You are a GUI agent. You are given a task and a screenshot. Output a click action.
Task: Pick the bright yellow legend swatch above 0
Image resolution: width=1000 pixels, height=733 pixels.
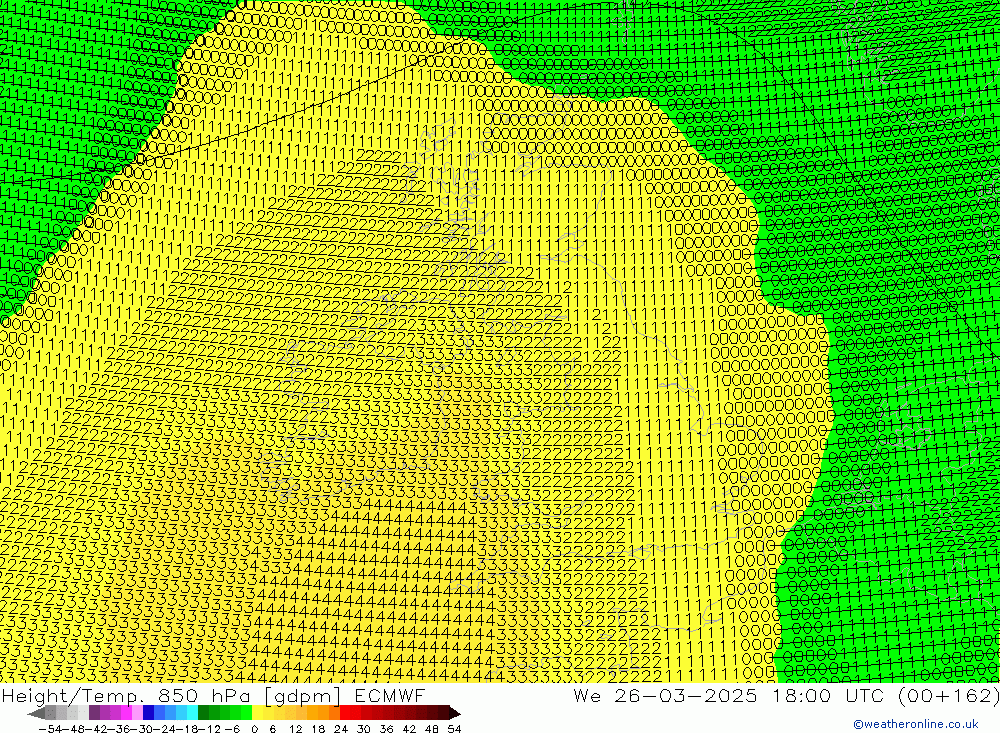pyautogui.click(x=258, y=713)
